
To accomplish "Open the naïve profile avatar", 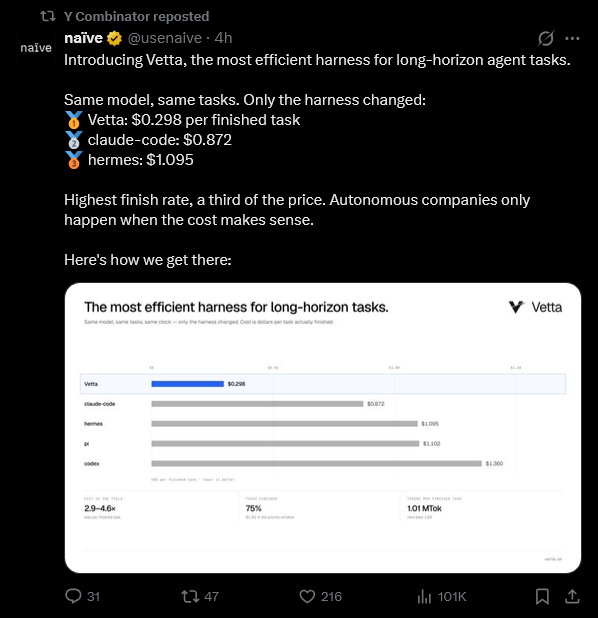I will (36, 48).
